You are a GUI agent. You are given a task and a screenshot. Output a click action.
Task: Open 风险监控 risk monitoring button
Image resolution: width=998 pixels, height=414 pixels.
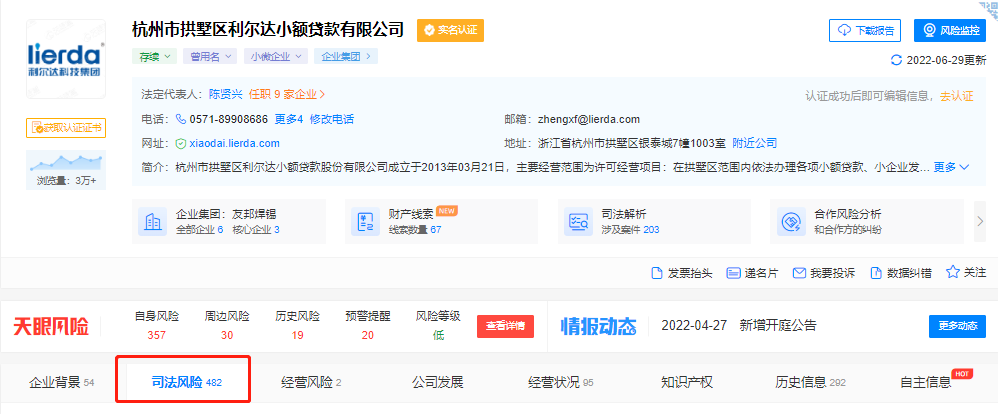click(x=950, y=31)
